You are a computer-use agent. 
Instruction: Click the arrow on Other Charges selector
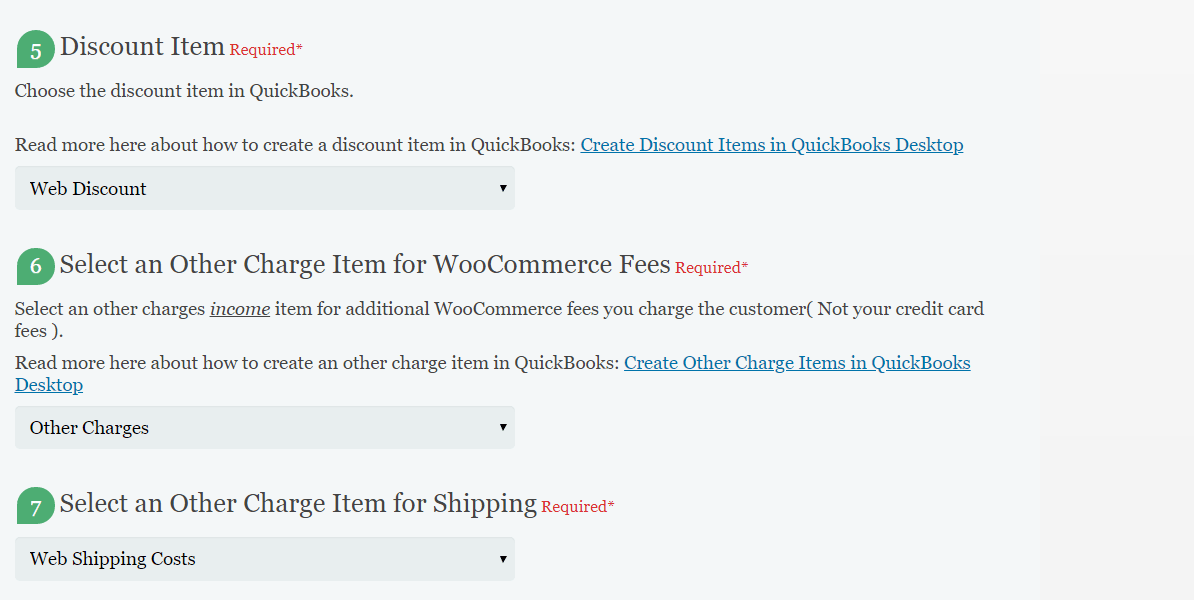coord(503,427)
